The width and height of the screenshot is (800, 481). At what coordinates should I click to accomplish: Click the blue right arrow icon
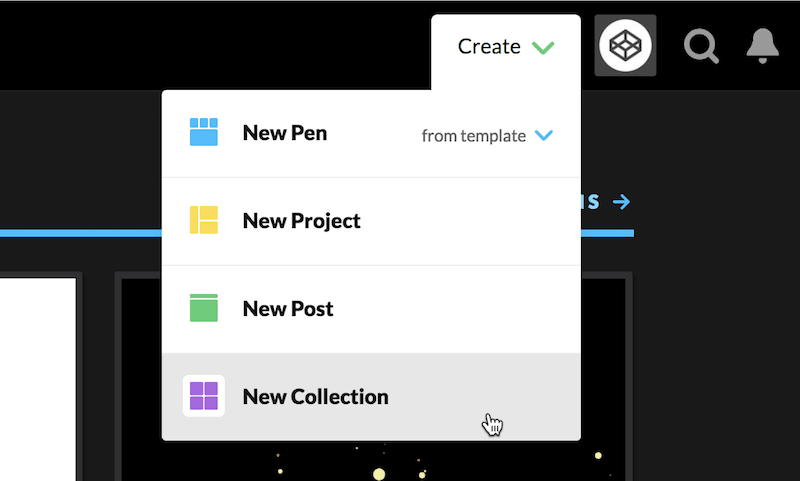[621, 202]
